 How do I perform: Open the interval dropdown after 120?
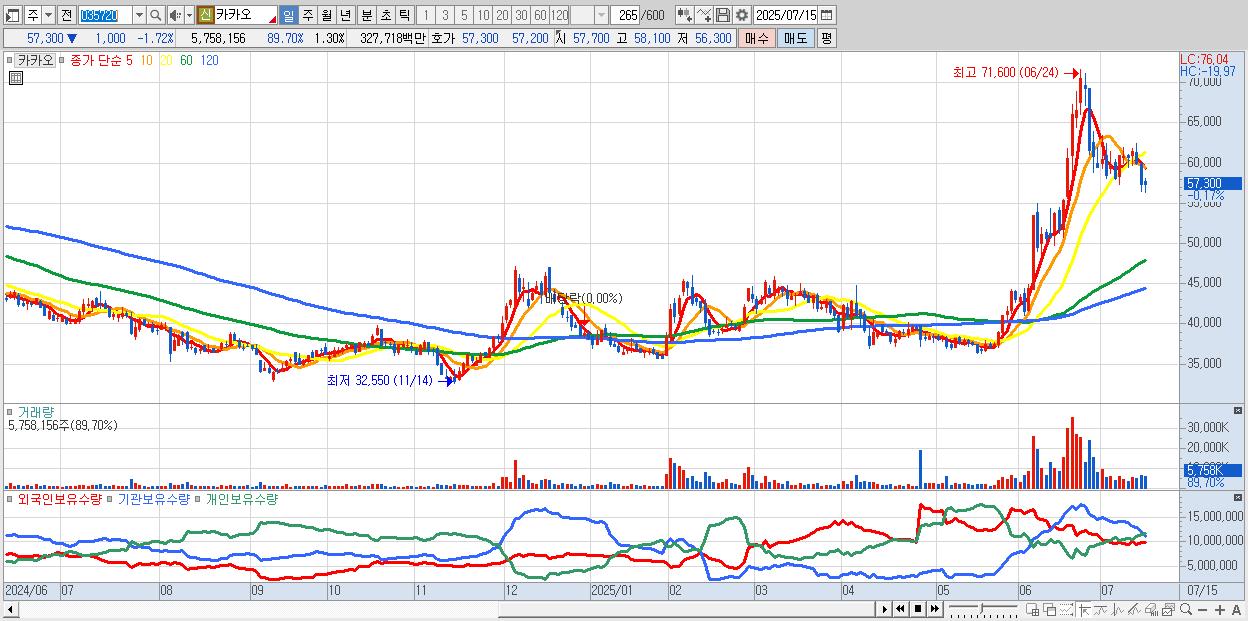[602, 16]
